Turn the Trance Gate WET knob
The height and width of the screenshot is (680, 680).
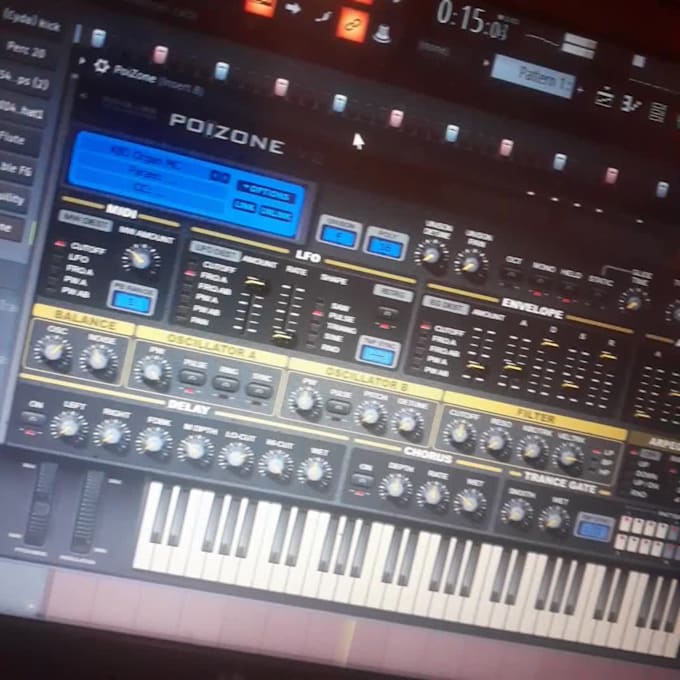point(553,520)
